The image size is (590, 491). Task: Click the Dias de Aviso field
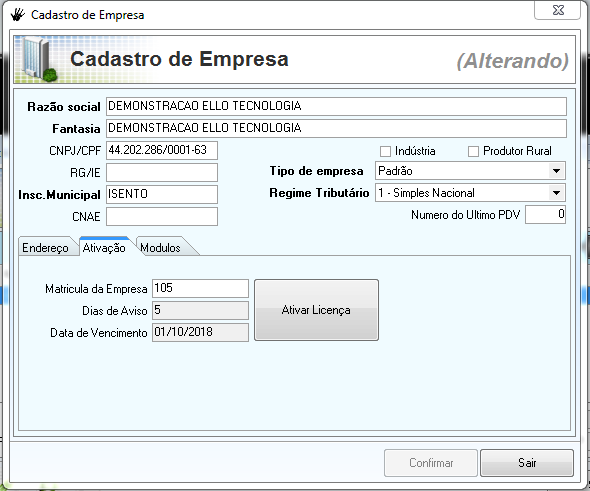(x=200, y=310)
